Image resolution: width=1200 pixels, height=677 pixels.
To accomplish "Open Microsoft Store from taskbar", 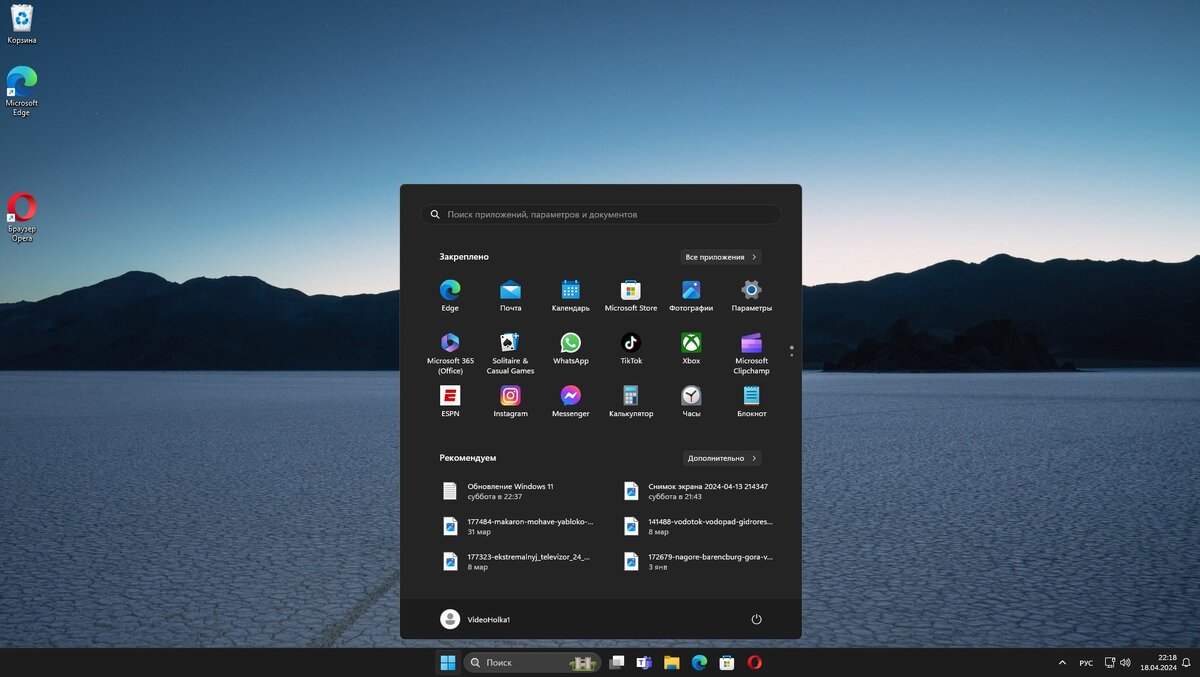I will [x=727, y=662].
